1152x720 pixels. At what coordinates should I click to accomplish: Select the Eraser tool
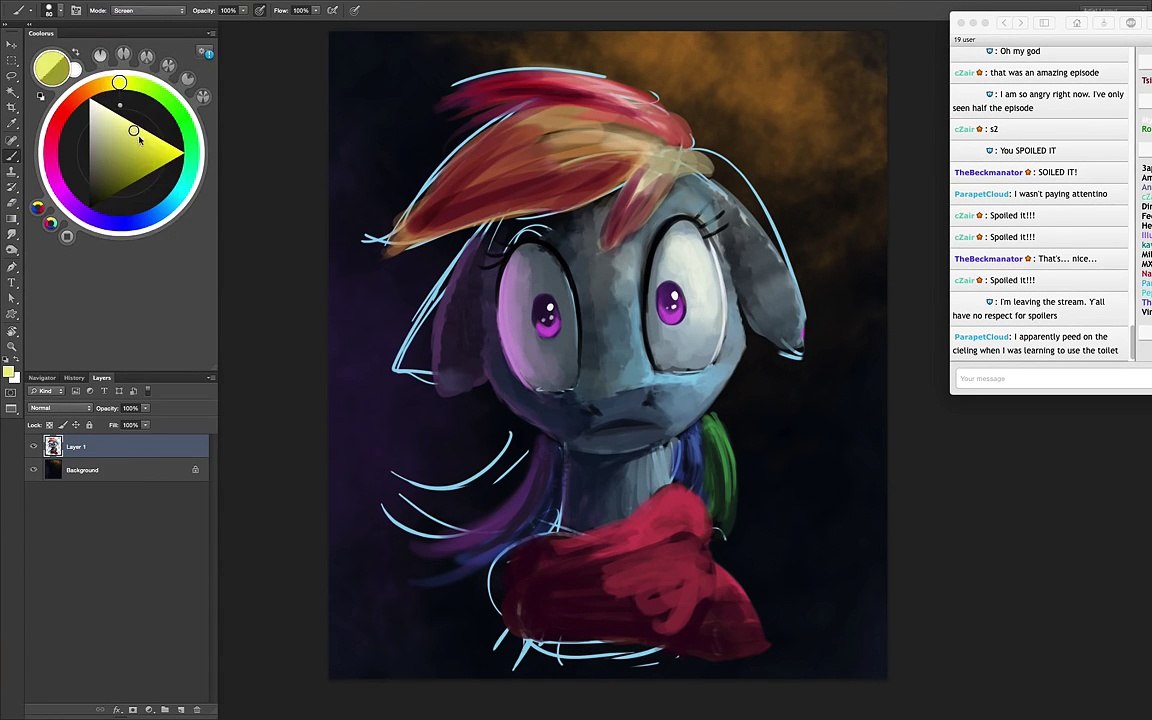pos(11,203)
